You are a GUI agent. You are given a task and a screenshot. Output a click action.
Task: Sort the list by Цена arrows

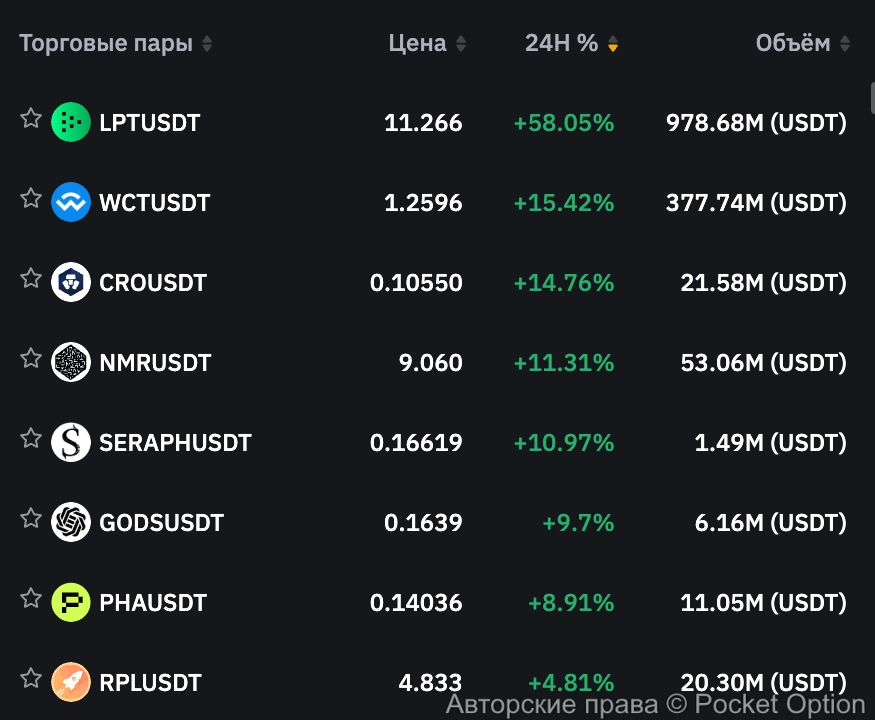point(461,44)
